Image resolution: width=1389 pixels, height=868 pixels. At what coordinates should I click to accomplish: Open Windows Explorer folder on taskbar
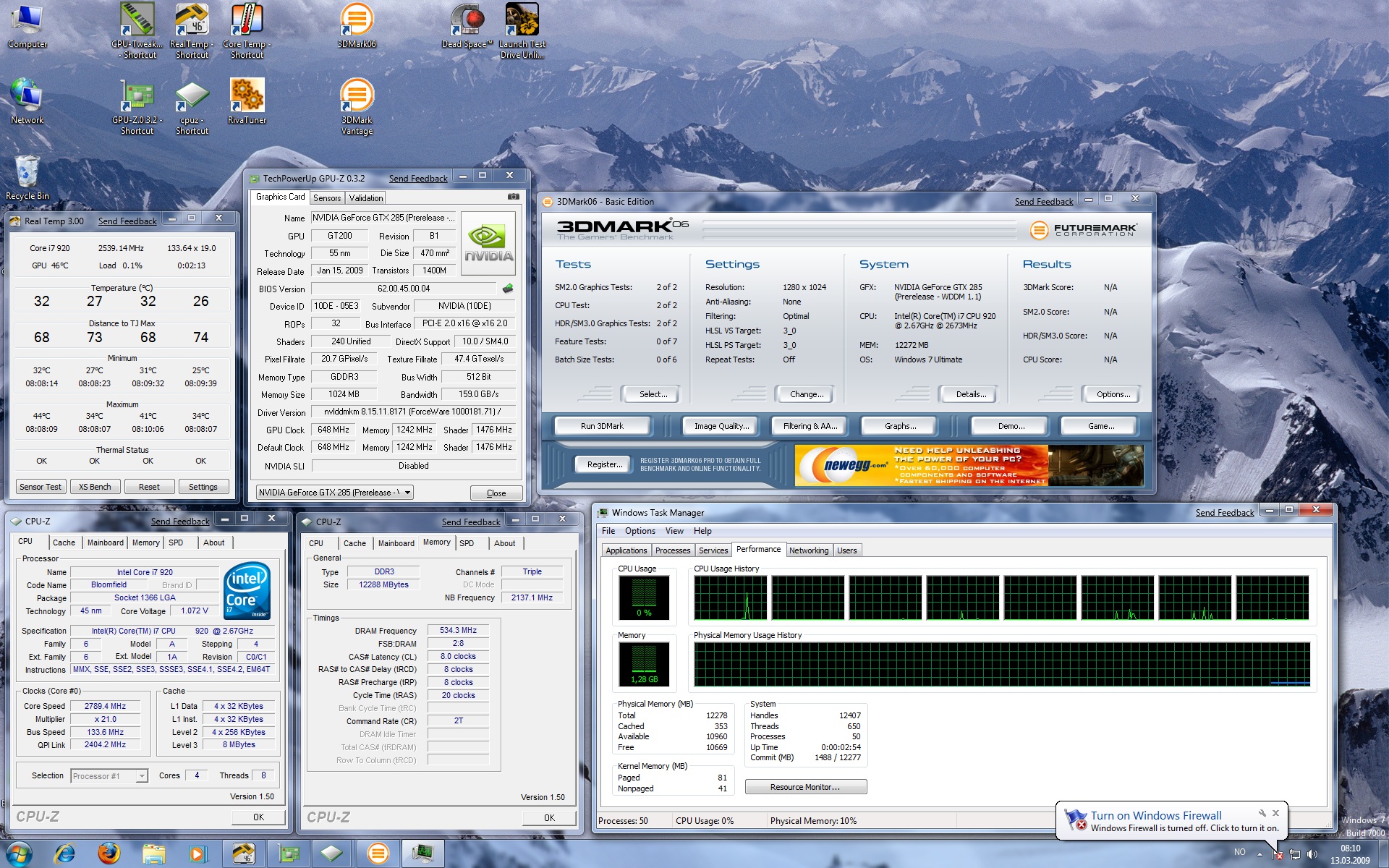153,854
